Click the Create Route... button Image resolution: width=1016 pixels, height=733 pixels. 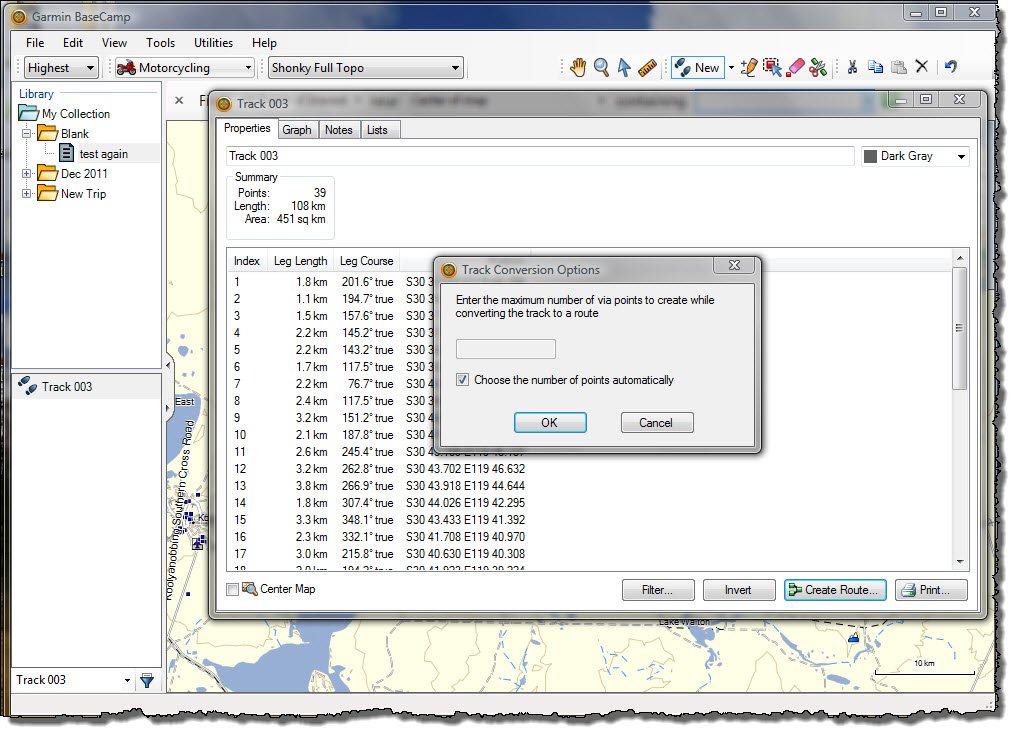point(835,590)
